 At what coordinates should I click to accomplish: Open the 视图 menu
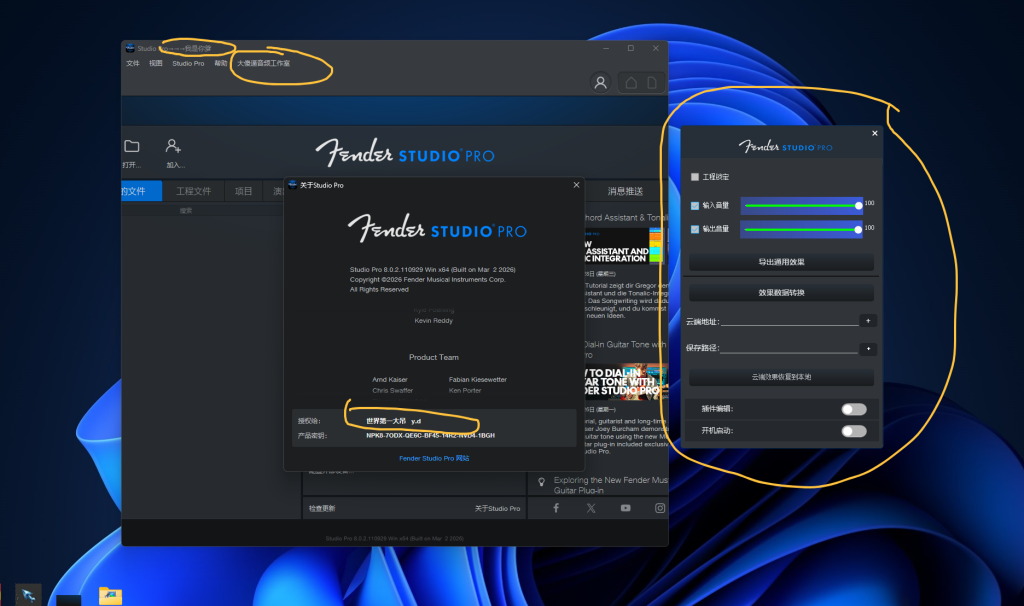coord(155,63)
